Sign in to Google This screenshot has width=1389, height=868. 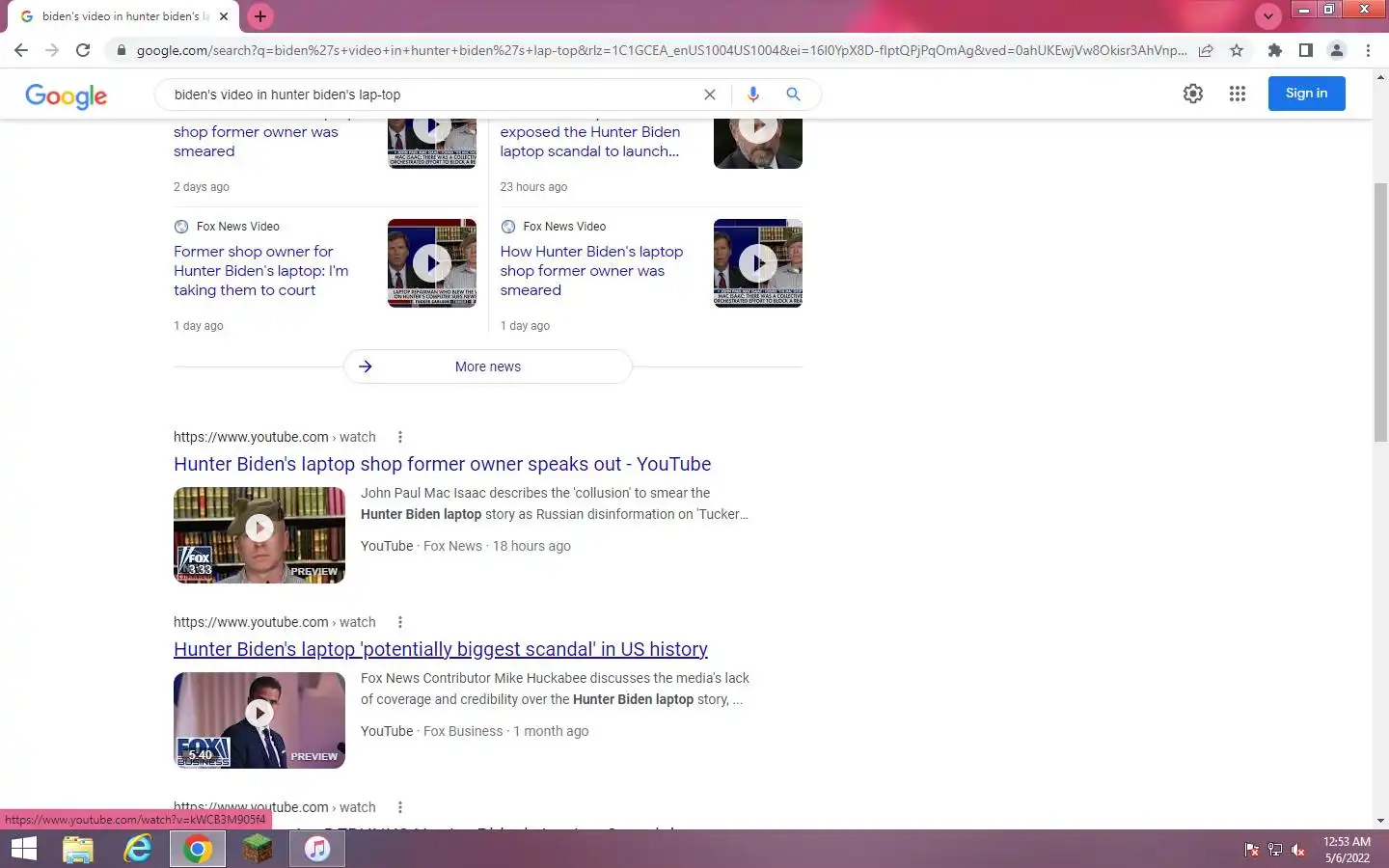pos(1306,94)
